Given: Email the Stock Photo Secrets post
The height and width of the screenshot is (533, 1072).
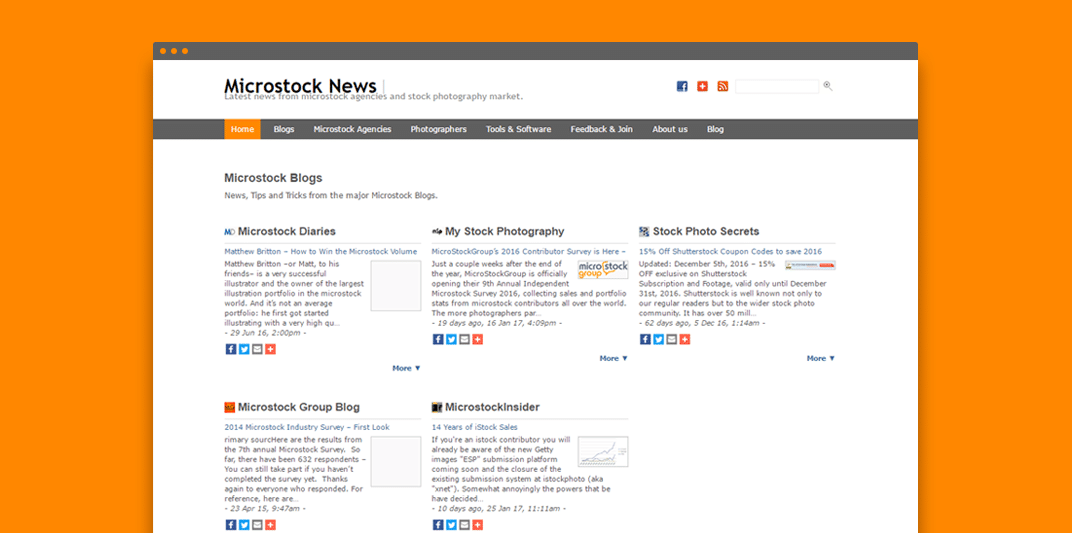Looking at the screenshot, I should tap(671, 340).
